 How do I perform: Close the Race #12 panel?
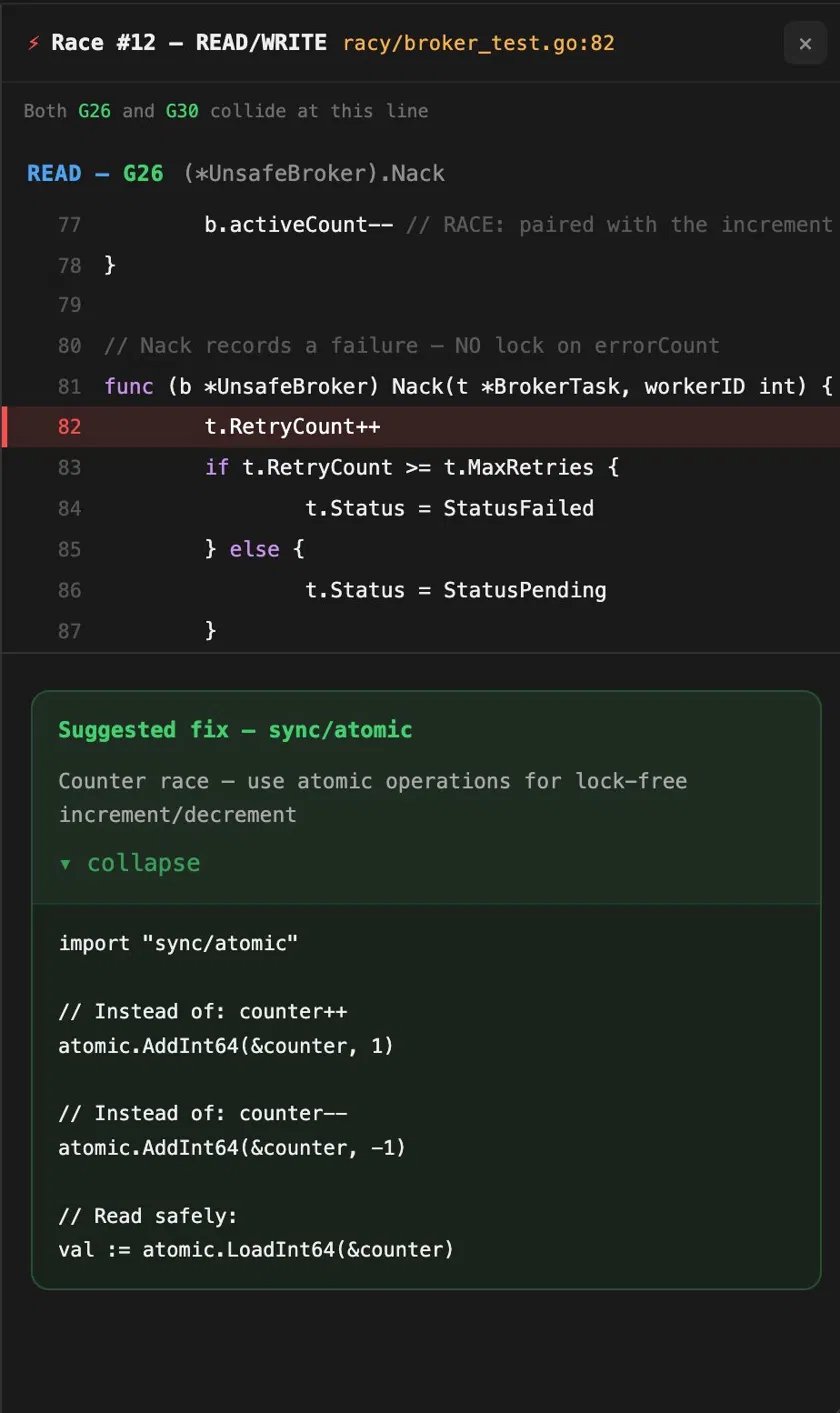(x=805, y=43)
